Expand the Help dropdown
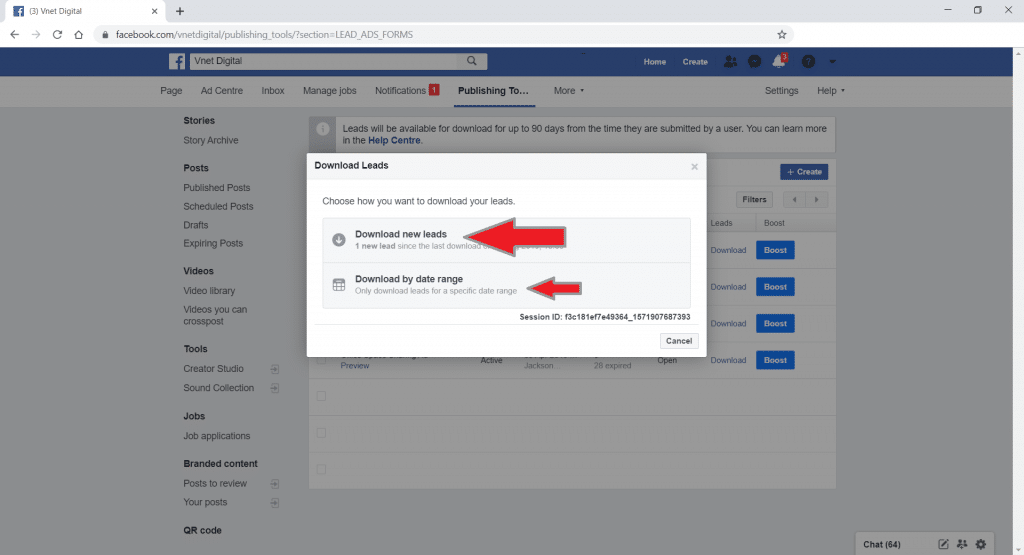 click(831, 91)
